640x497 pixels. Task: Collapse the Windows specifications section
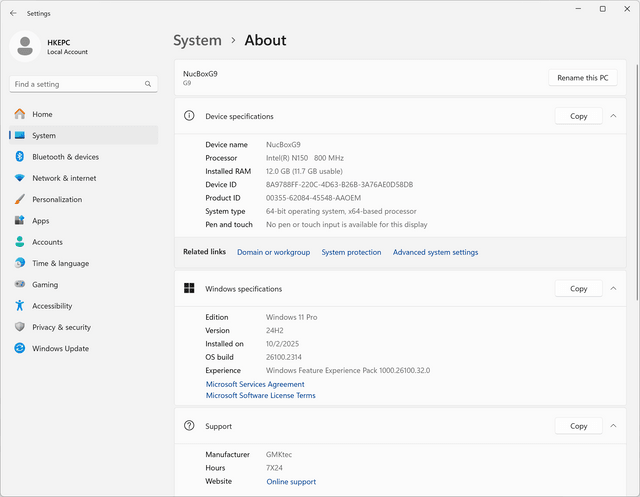pos(613,288)
